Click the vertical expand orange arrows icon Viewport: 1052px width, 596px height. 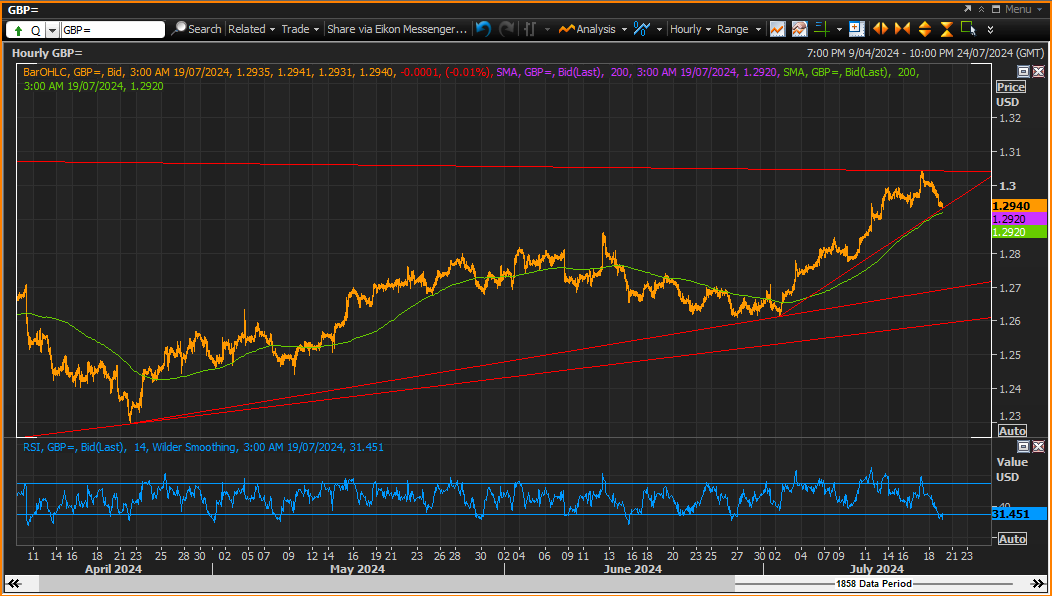pyautogui.click(x=925, y=29)
